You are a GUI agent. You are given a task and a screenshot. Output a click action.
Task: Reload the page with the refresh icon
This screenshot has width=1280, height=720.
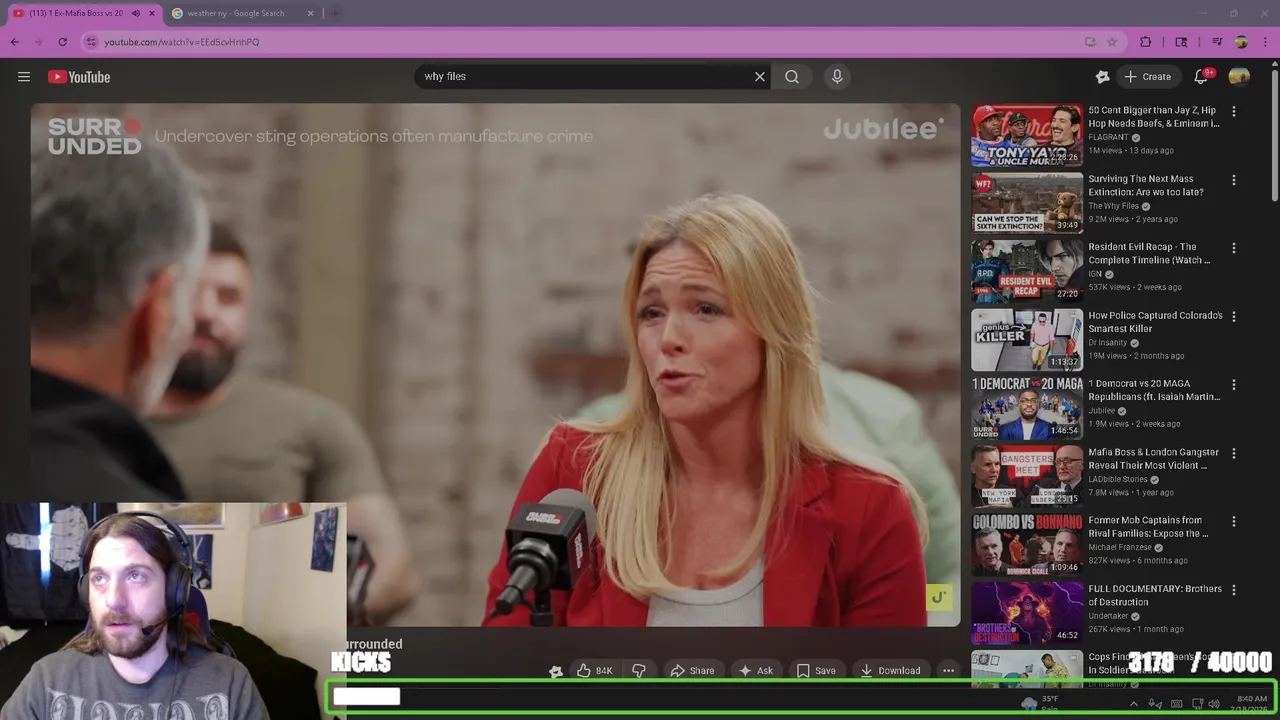tap(63, 42)
